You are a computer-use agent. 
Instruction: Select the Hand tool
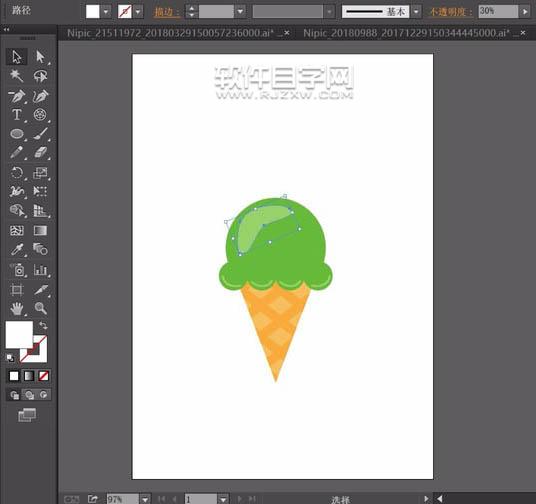click(x=16, y=309)
